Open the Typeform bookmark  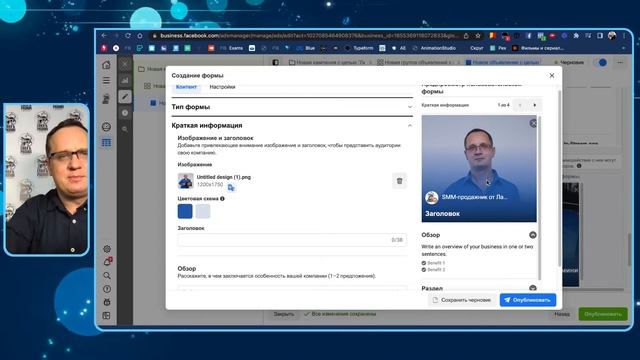(359, 48)
